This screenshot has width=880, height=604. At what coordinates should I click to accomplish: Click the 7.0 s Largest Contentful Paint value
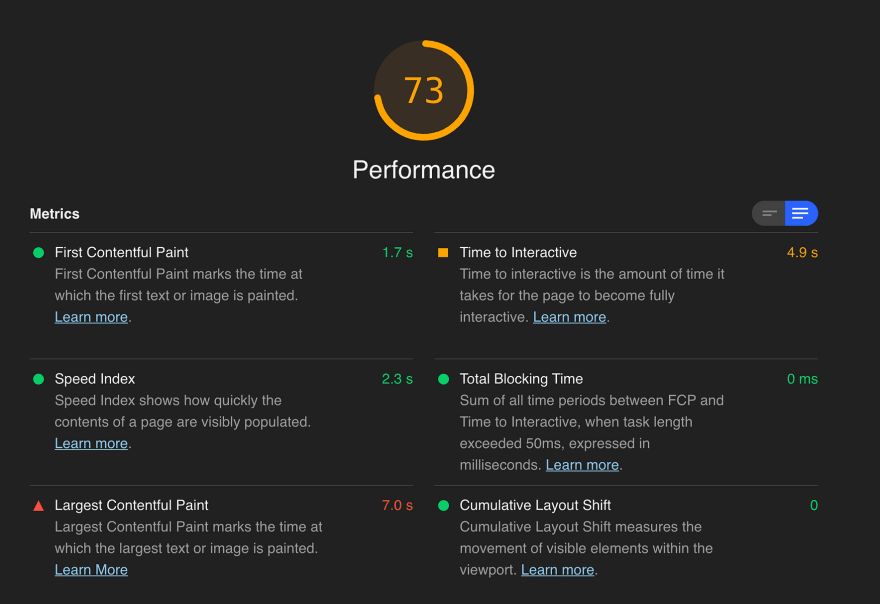click(397, 505)
